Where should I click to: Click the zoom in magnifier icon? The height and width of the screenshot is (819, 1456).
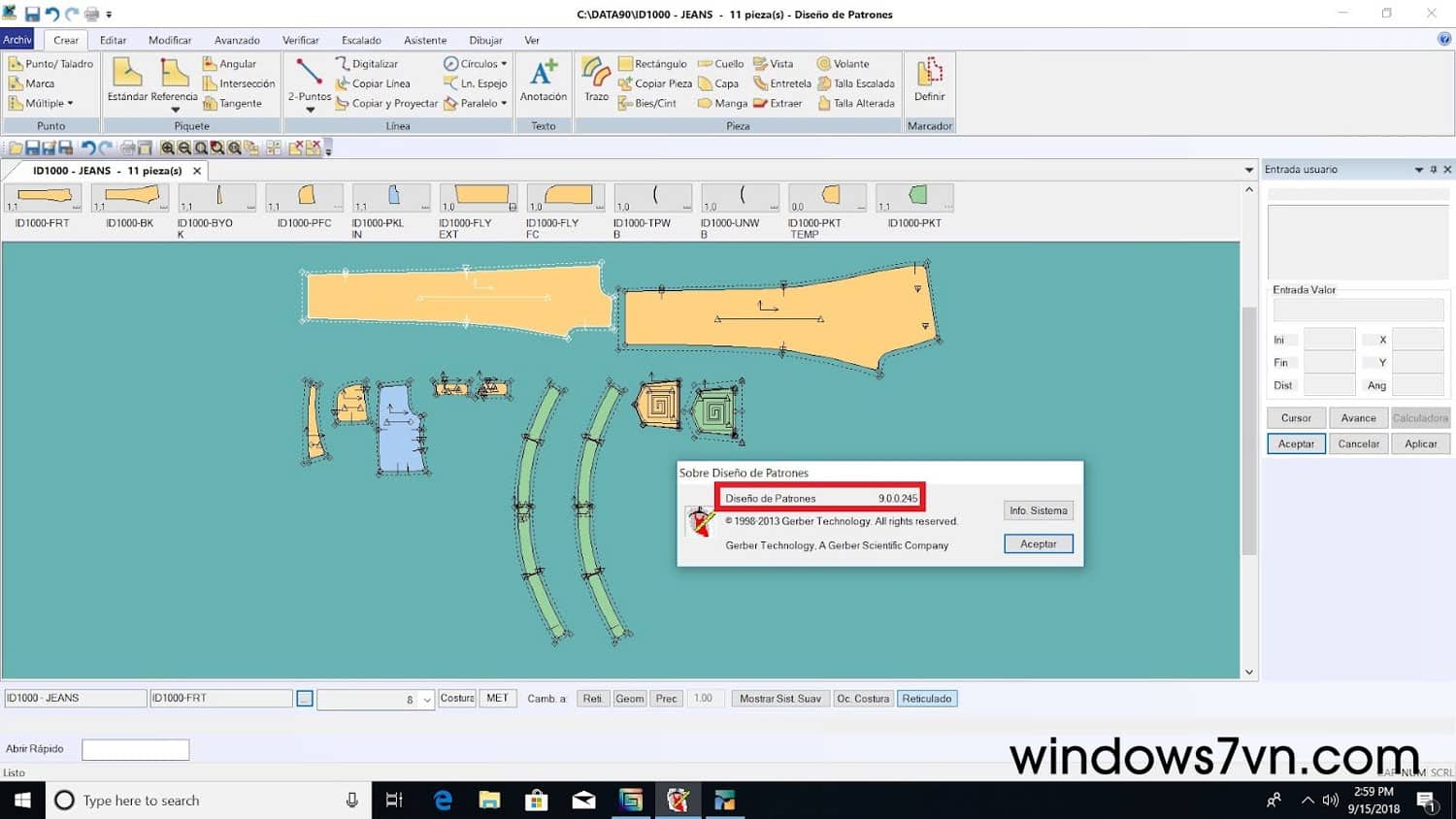(168, 148)
